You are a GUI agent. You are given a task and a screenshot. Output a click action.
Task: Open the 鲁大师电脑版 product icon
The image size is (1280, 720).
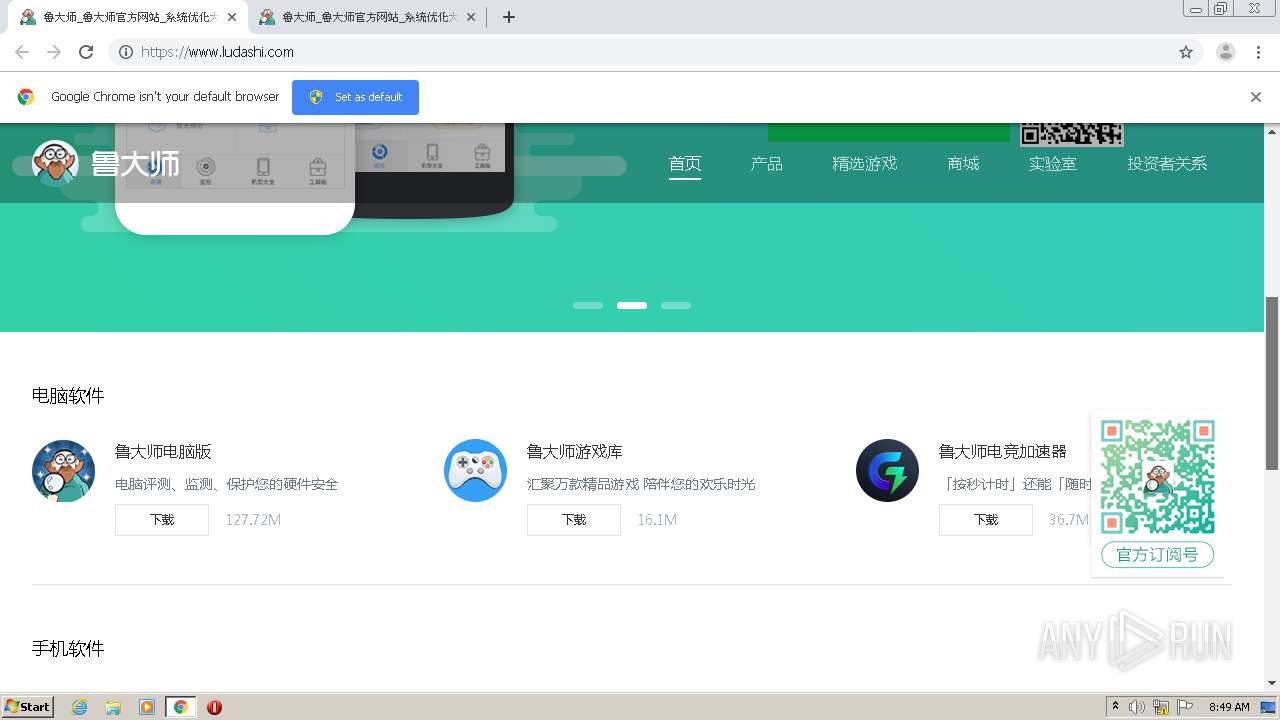[x=63, y=470]
